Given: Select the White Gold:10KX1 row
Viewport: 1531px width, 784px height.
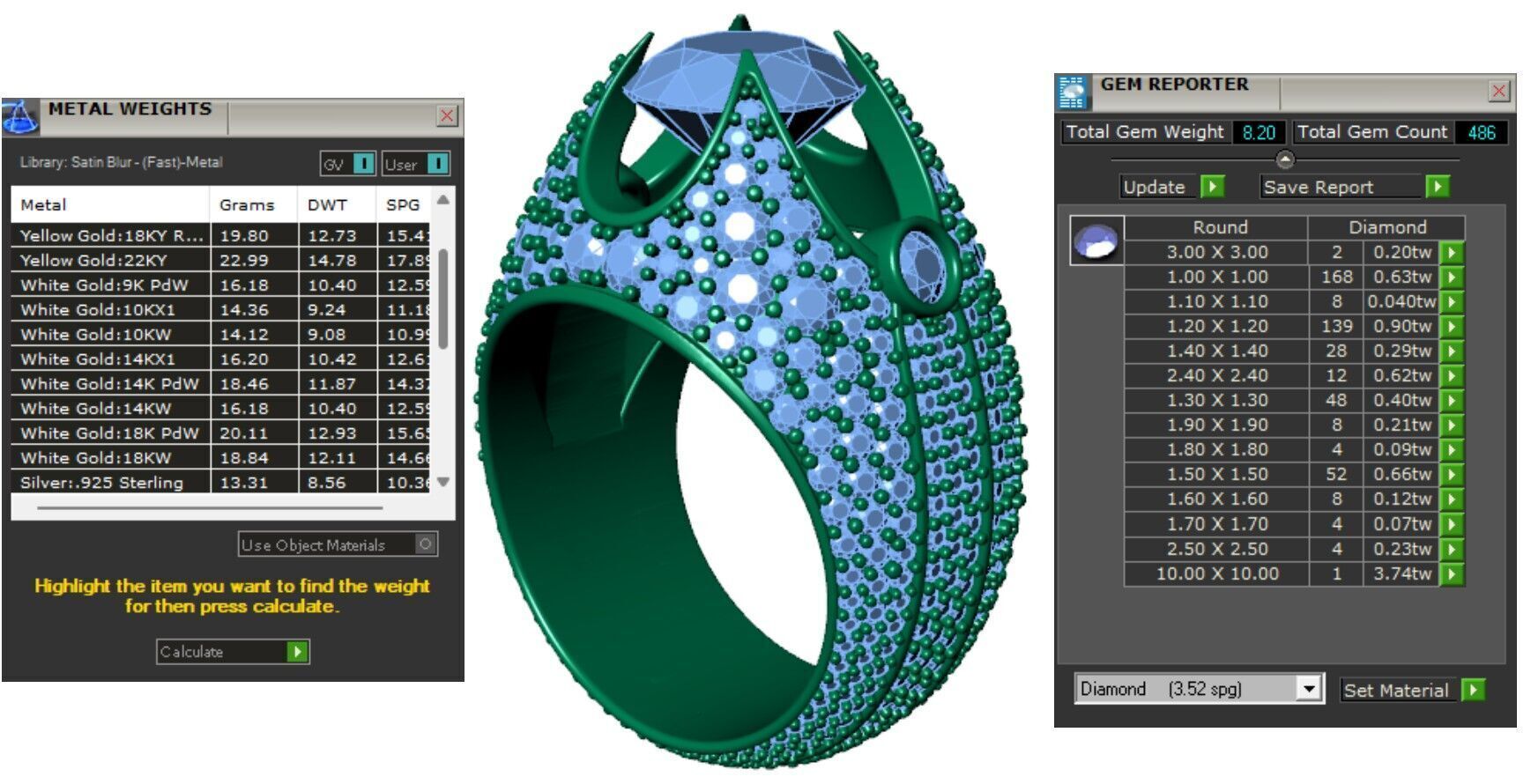Looking at the screenshot, I should coord(221,309).
